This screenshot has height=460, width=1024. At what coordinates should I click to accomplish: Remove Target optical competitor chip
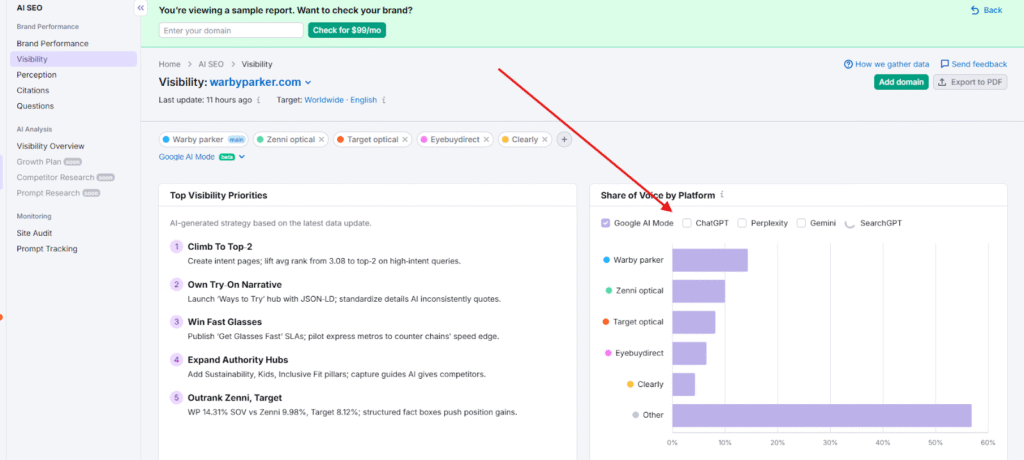coord(405,140)
